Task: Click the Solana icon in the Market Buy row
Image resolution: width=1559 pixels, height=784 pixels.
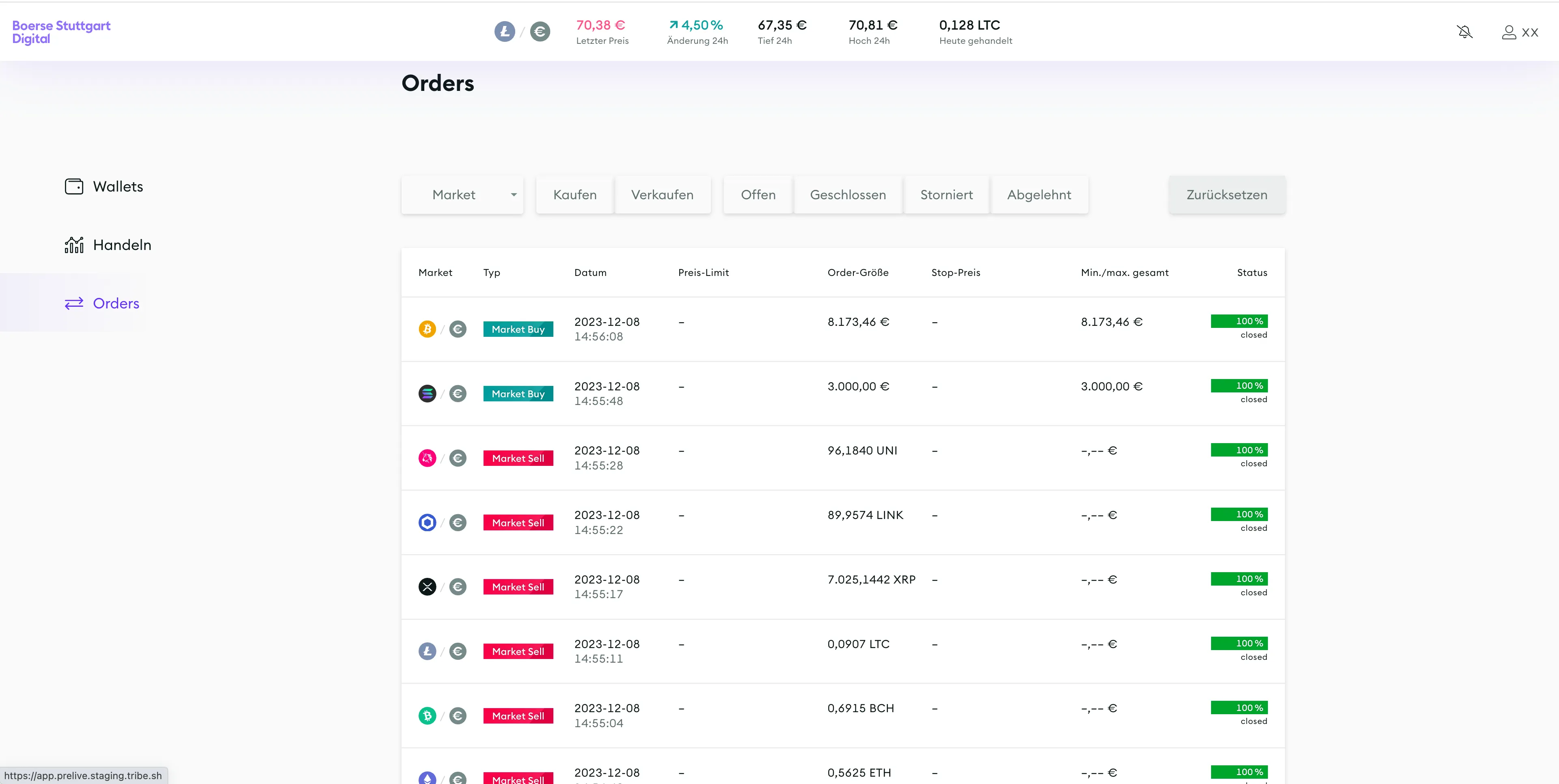Action: [x=428, y=393]
